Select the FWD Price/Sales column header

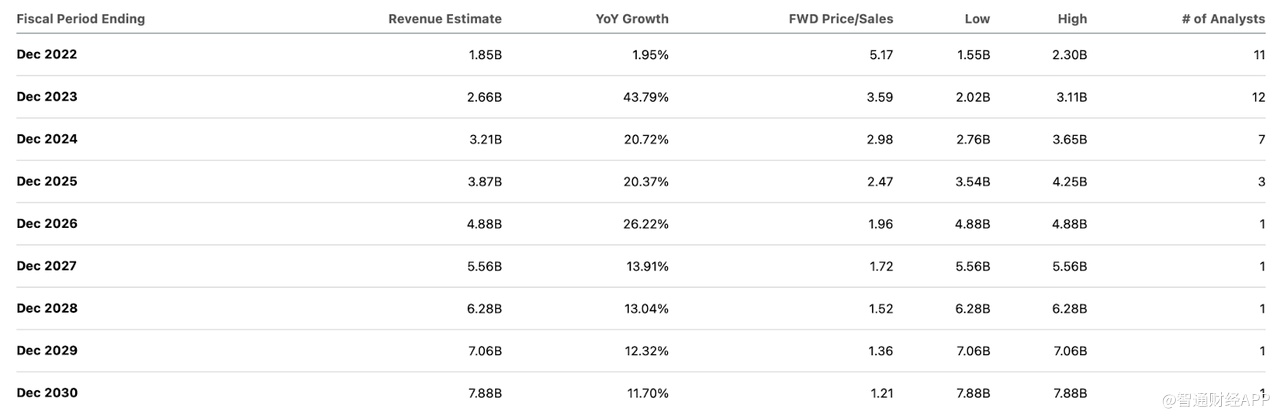point(841,19)
